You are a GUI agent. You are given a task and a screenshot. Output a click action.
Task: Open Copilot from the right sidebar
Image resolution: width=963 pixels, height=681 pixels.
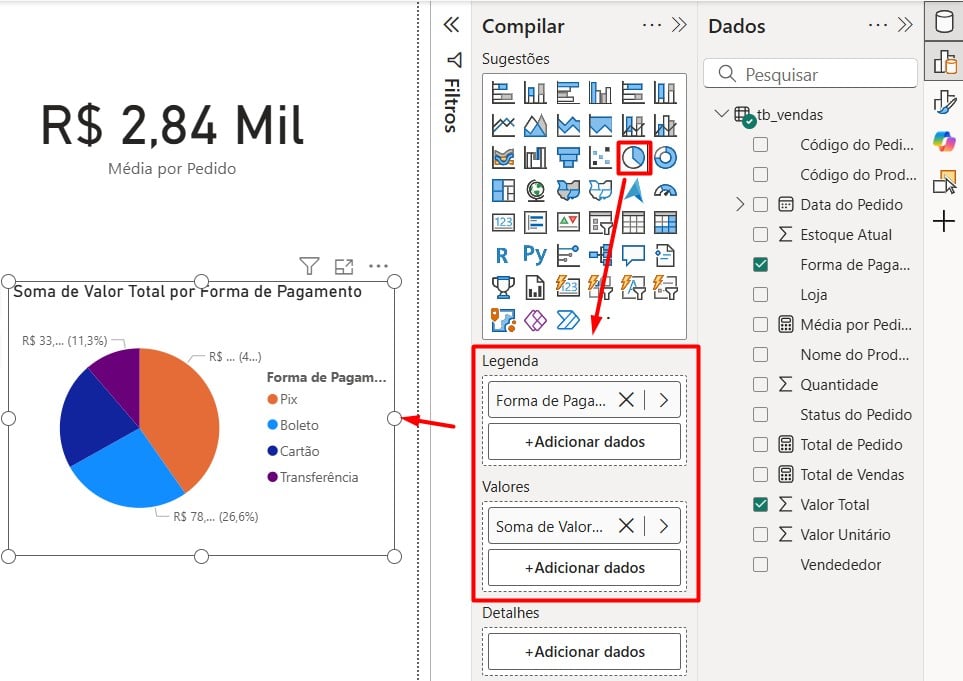tap(944, 141)
